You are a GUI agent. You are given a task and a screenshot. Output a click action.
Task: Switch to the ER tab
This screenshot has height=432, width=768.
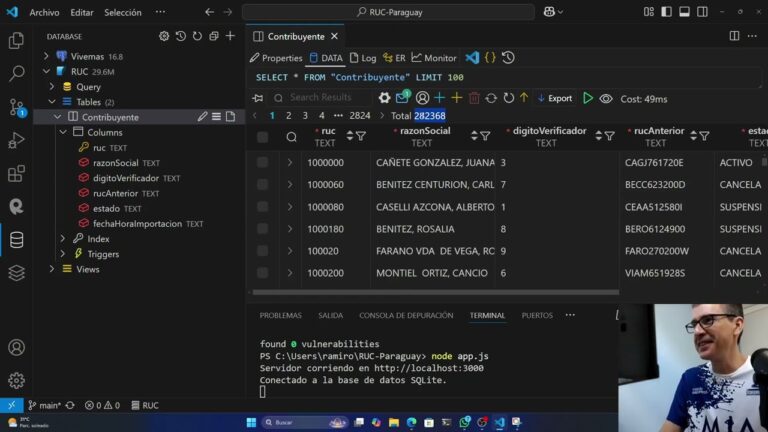(x=394, y=58)
